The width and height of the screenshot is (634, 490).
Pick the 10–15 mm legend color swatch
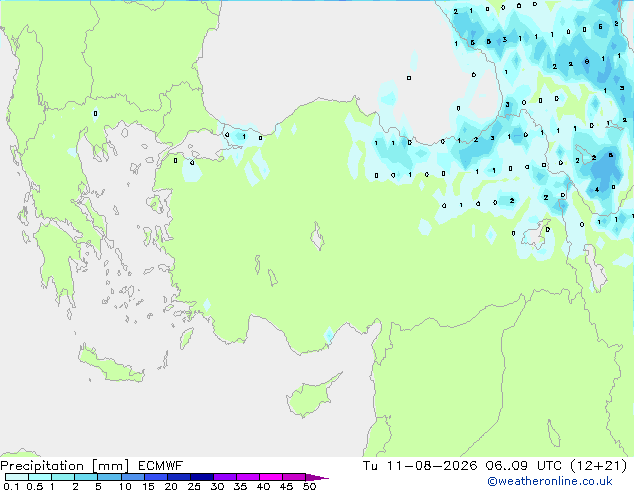coord(132,477)
